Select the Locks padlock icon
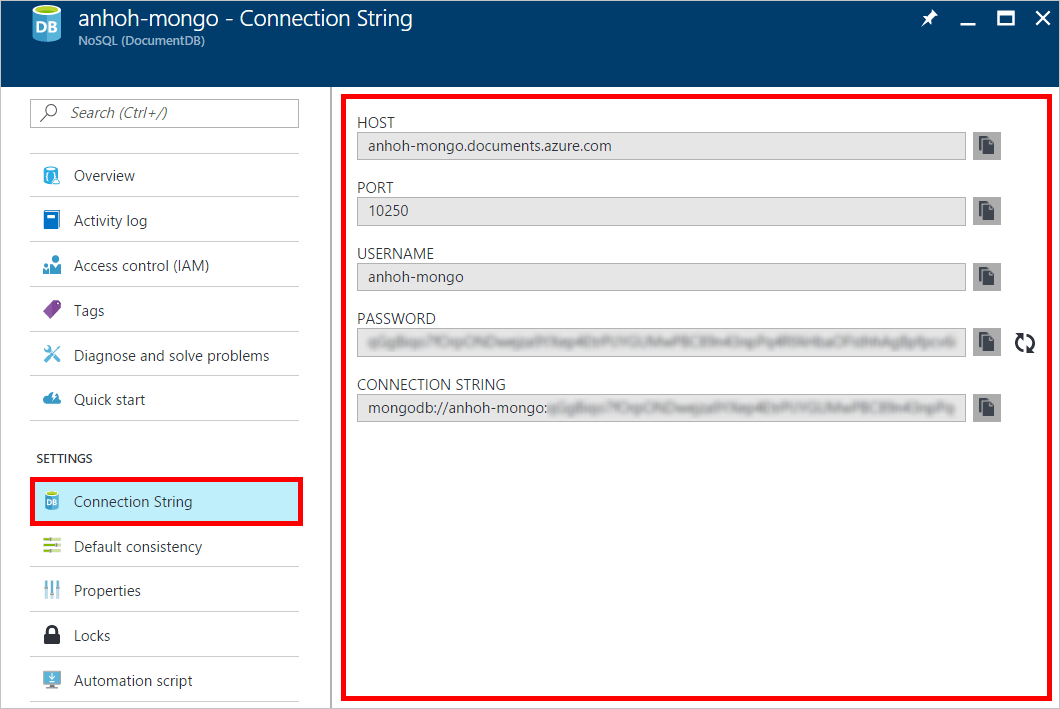The height and width of the screenshot is (709, 1060). pos(51,635)
